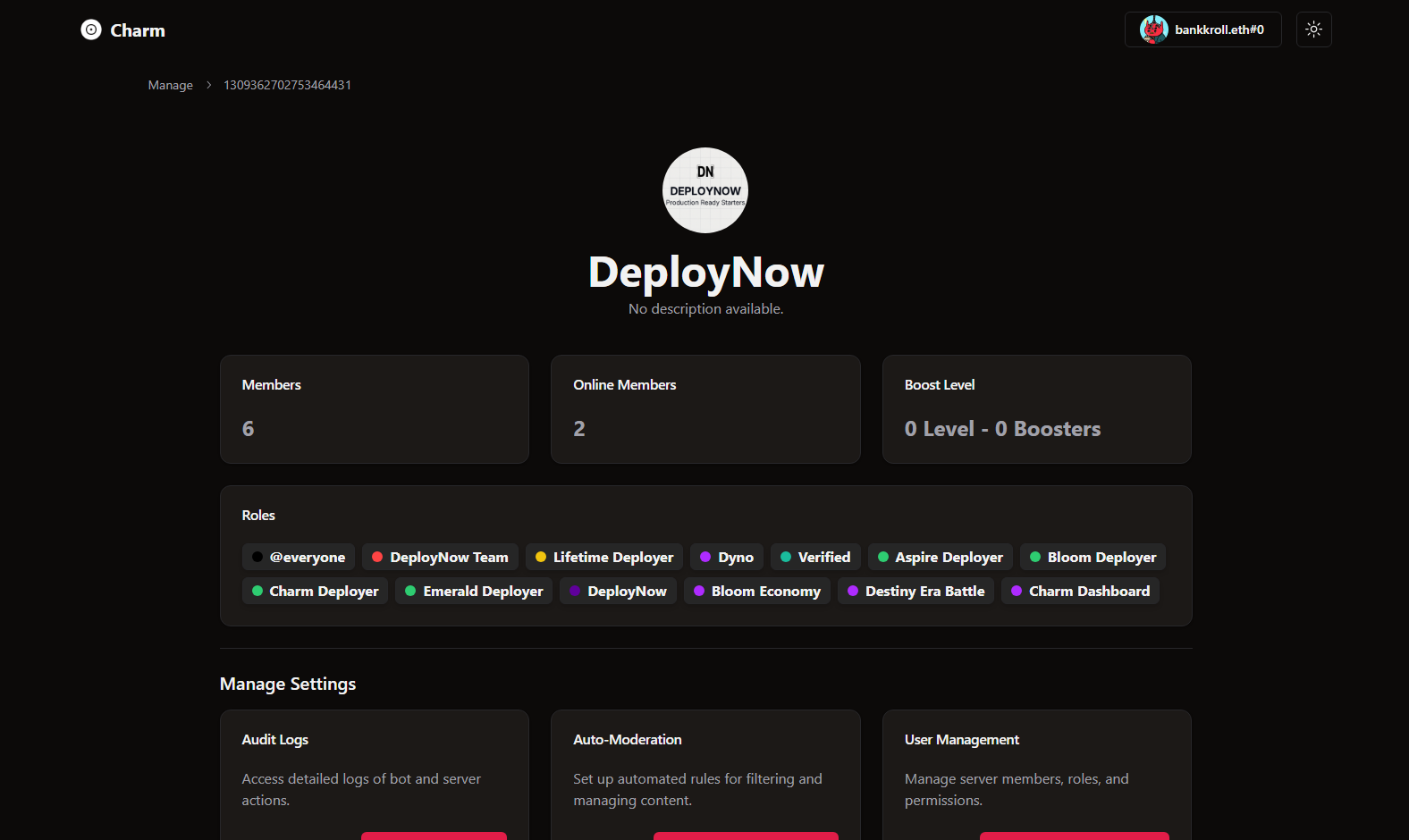Select the @everyone role badge
The width and height of the screenshot is (1409, 840).
coord(299,557)
